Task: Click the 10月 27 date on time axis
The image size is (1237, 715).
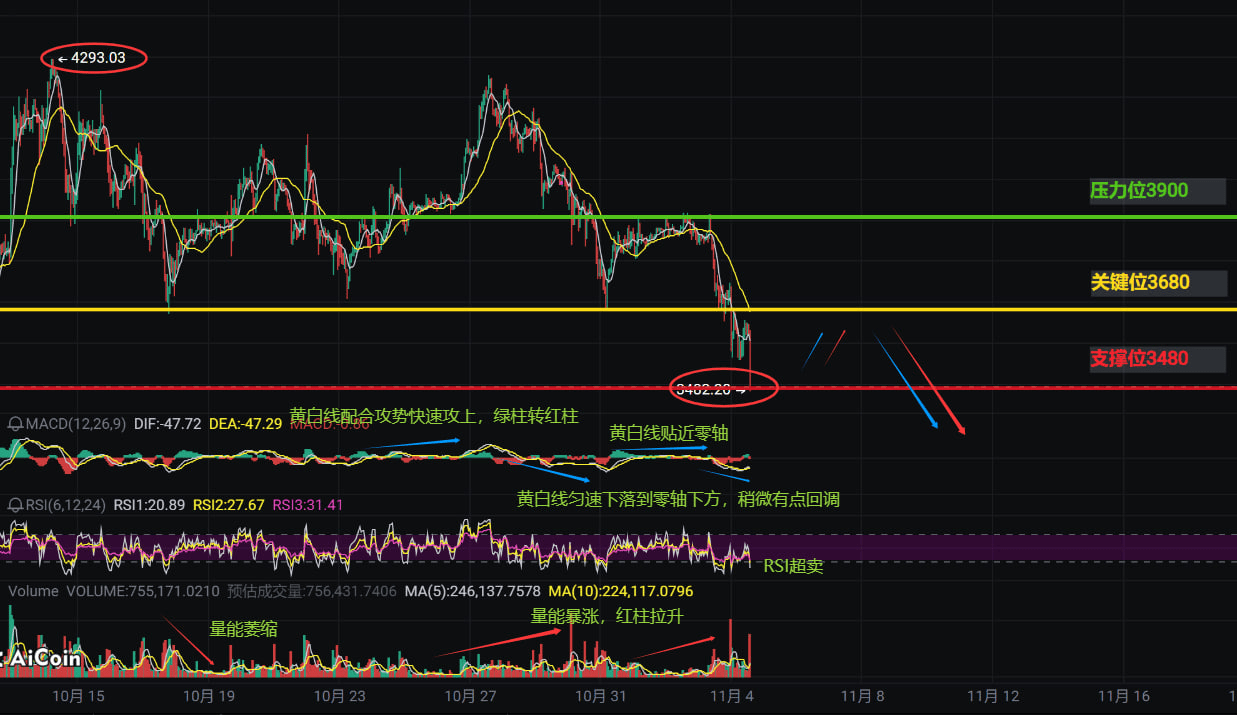Action: pos(470,696)
